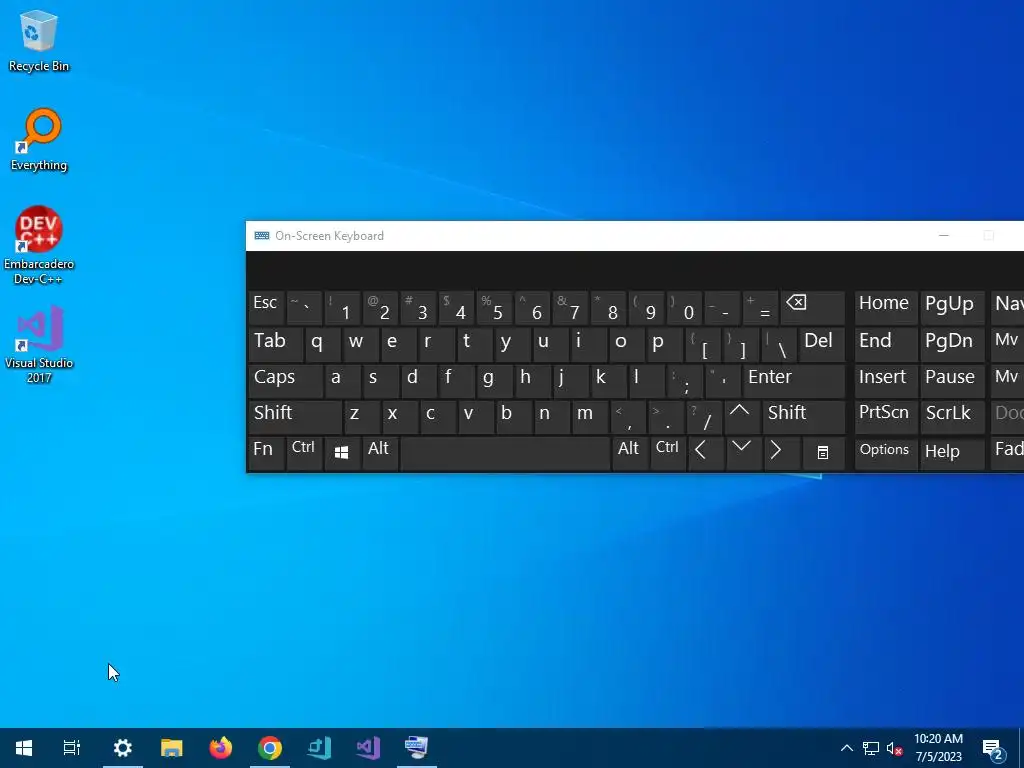The width and height of the screenshot is (1024, 768).
Task: Click the backslash key
Action: [779, 344]
